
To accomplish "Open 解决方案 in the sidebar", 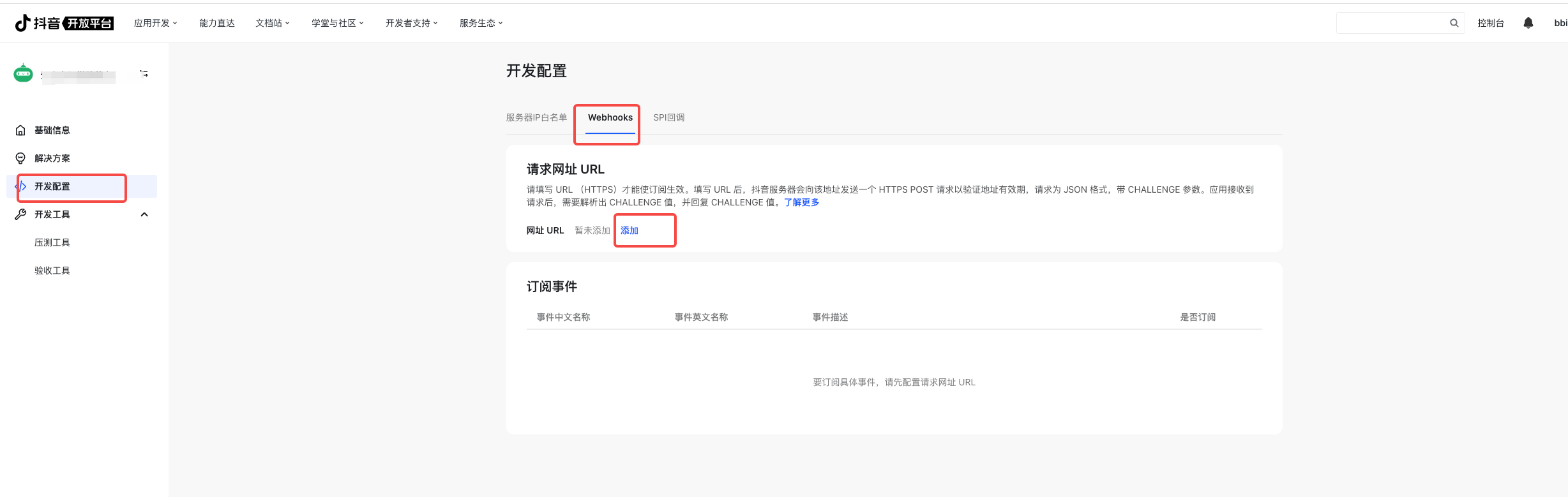I will pyautogui.click(x=52, y=158).
